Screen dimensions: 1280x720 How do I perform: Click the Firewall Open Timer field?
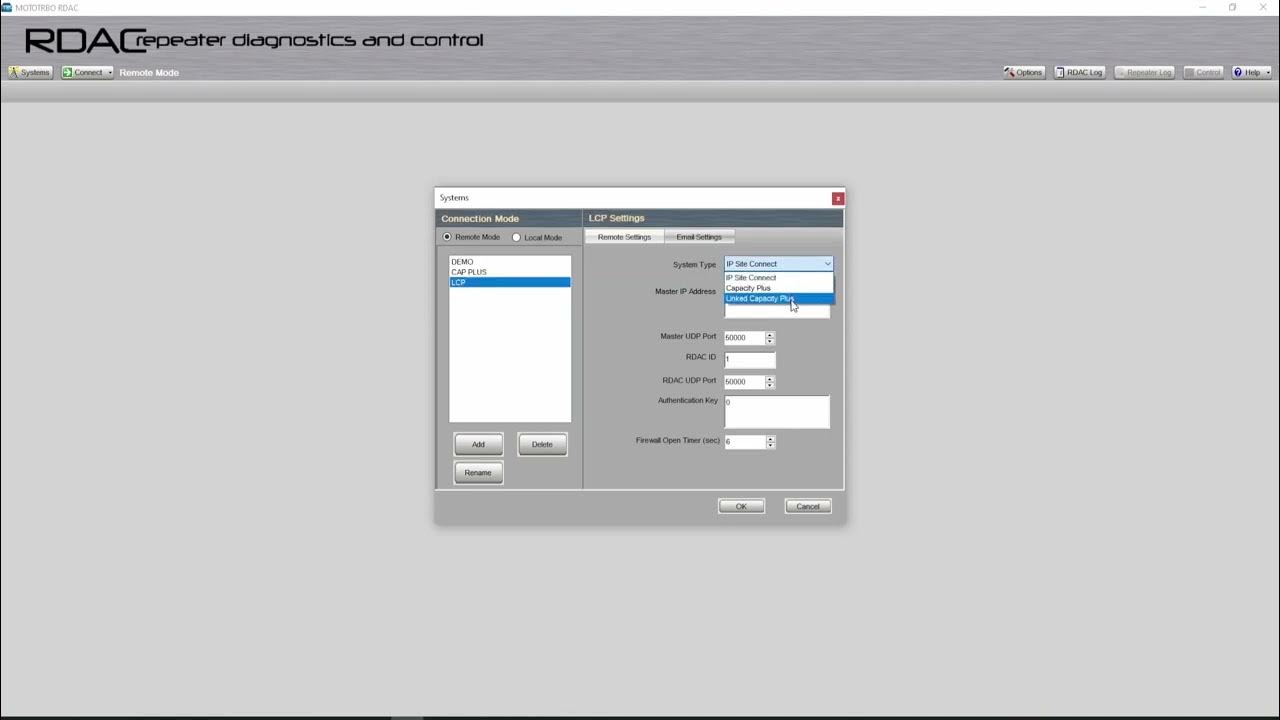point(744,442)
